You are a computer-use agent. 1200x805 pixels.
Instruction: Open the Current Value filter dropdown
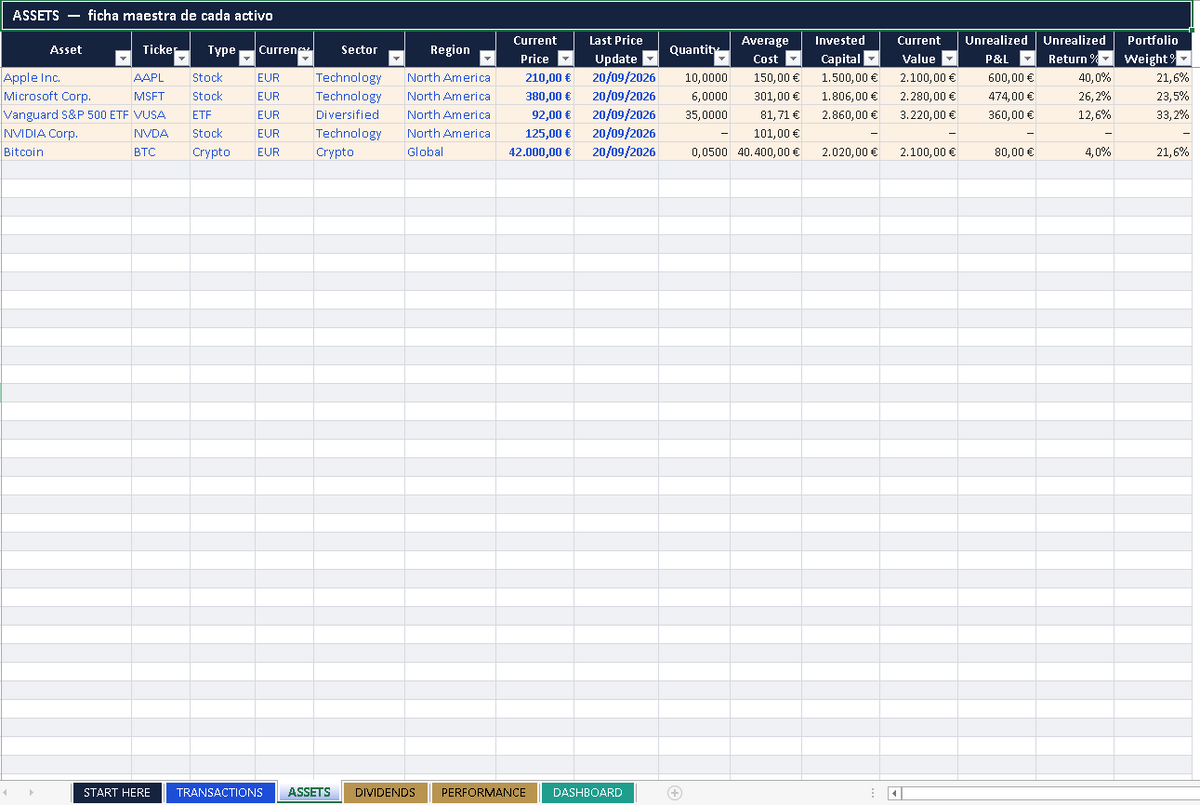949,59
